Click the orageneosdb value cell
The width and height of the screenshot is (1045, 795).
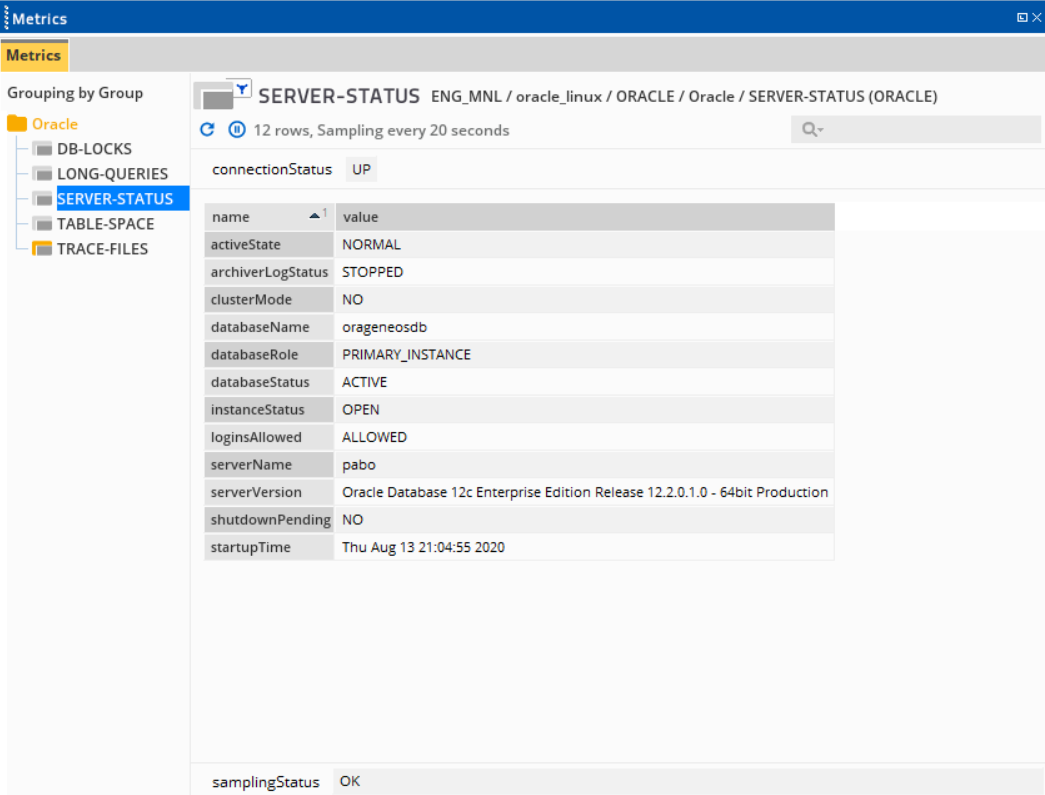(x=584, y=327)
